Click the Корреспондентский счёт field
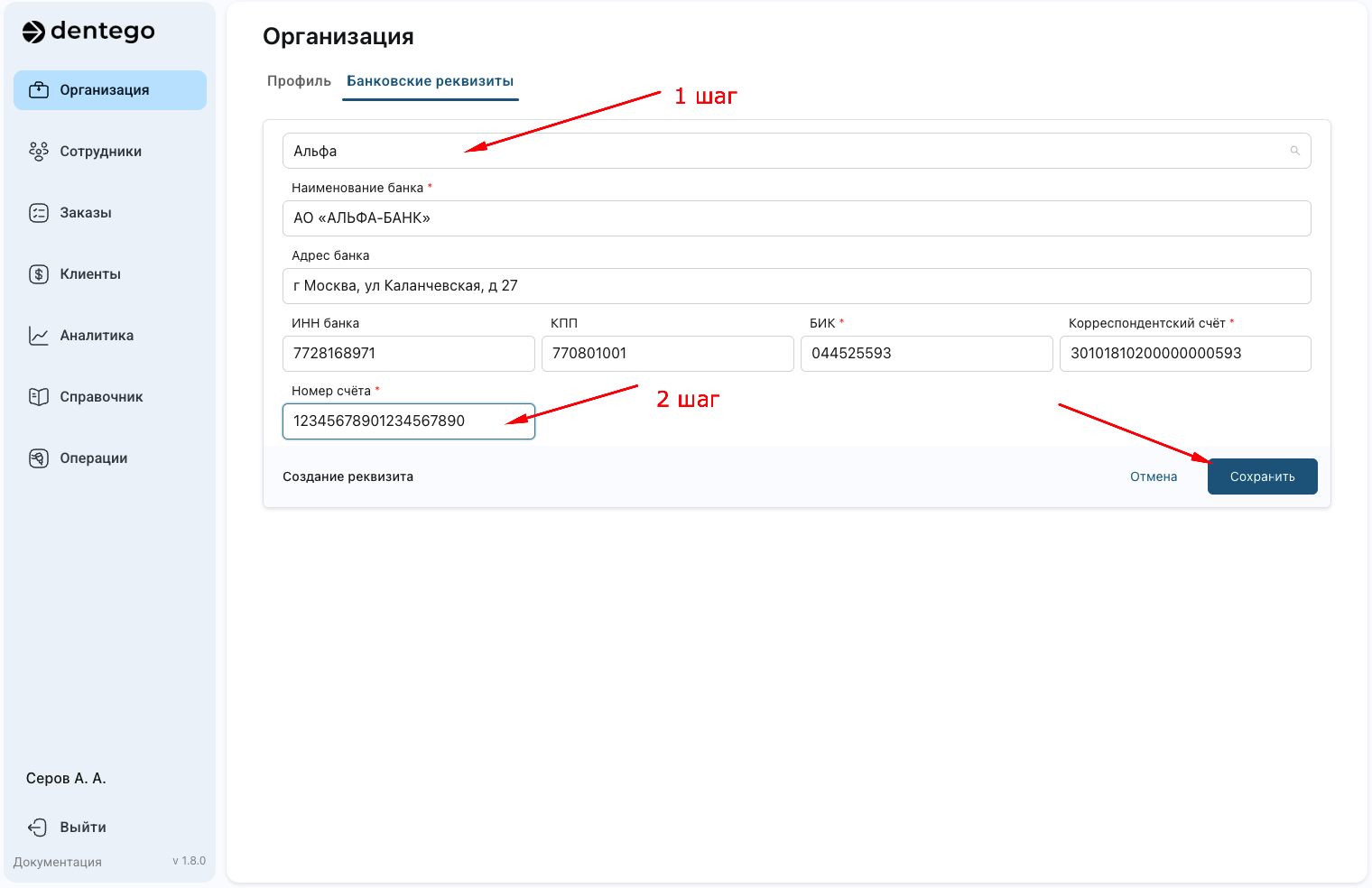This screenshot has width=1372, height=888. 1184,354
